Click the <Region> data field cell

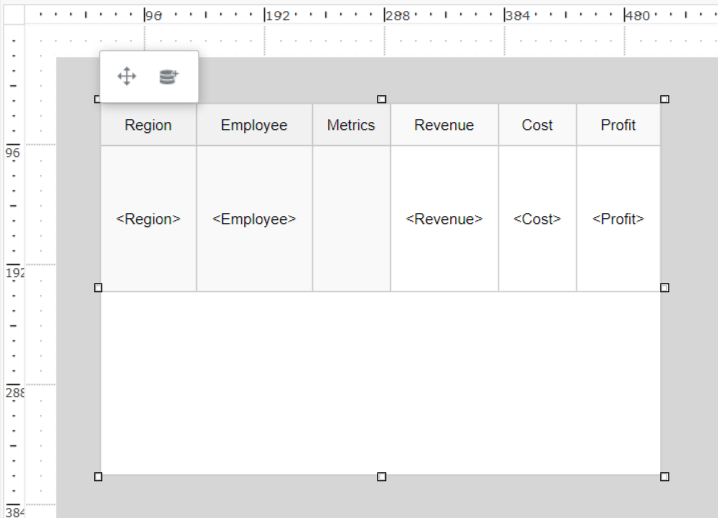pyautogui.click(x=148, y=219)
